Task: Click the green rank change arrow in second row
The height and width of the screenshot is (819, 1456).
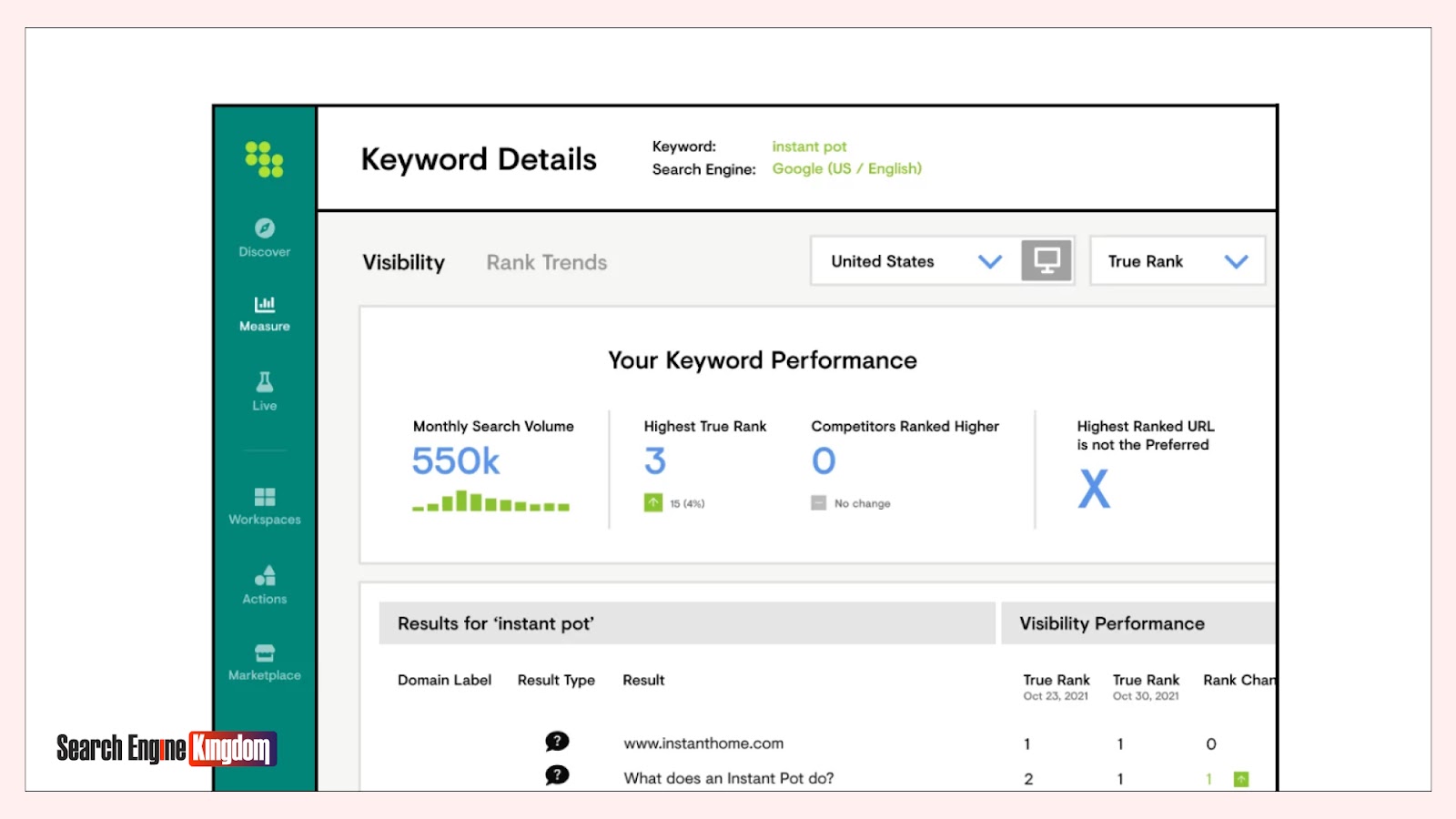Action: click(x=1241, y=779)
